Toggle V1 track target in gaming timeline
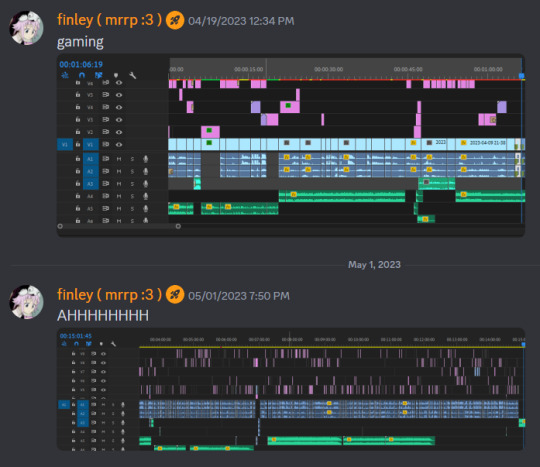 pos(90,144)
